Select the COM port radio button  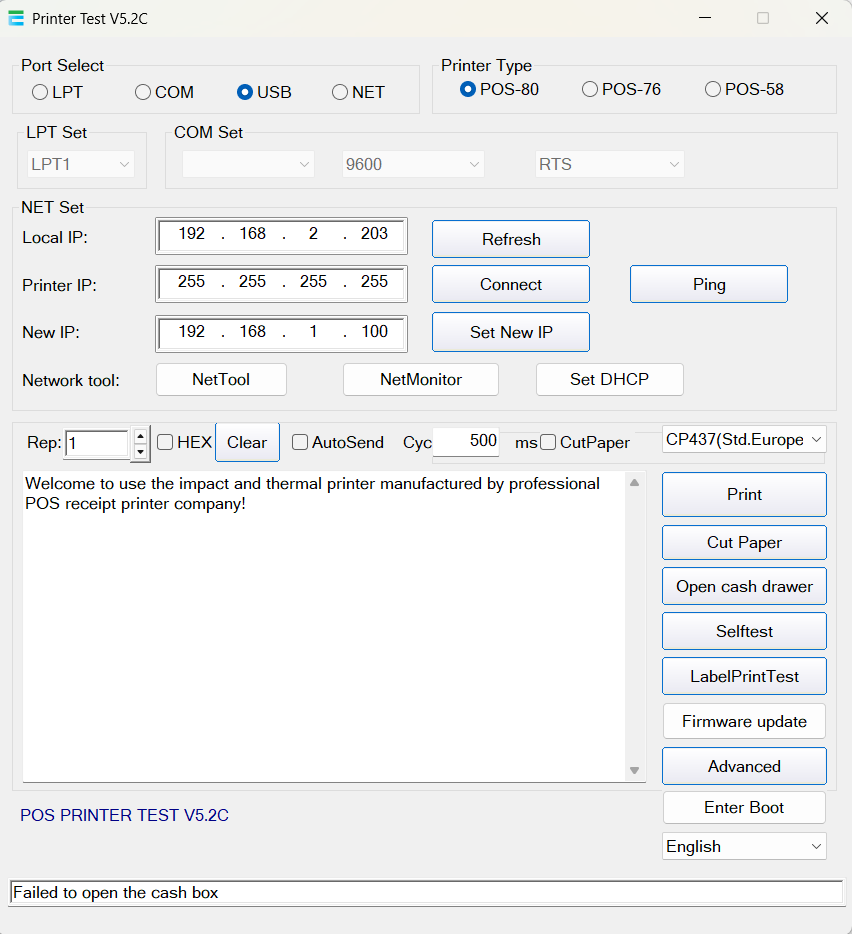143,92
